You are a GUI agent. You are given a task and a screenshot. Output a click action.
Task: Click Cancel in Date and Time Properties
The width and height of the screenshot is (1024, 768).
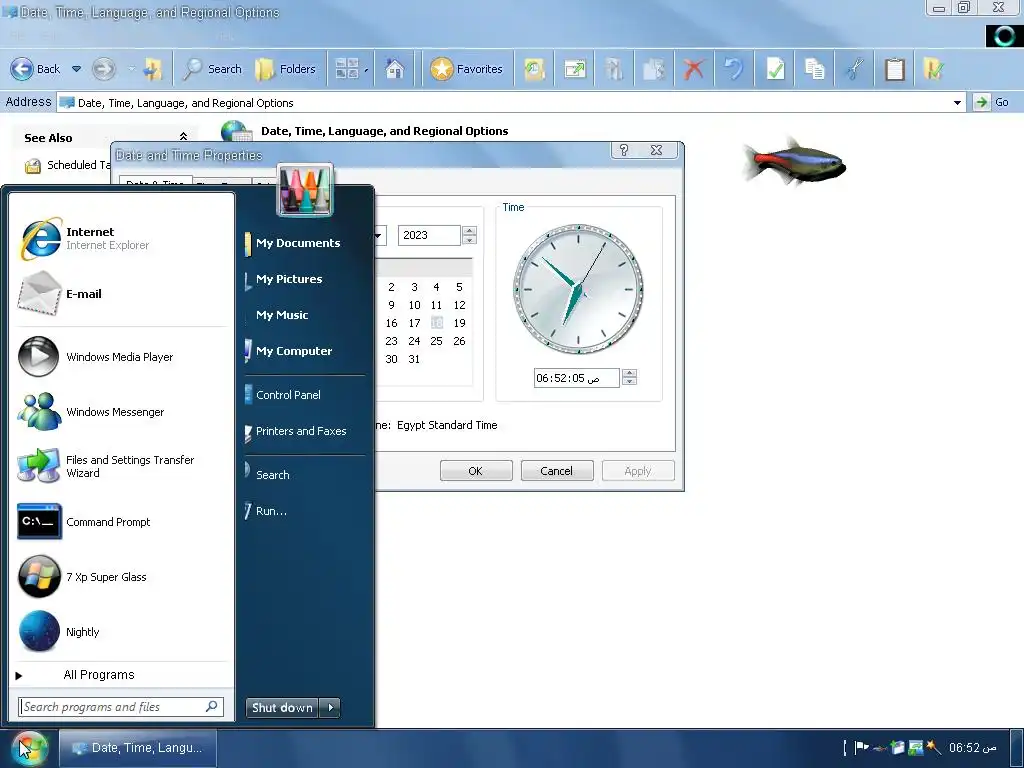click(x=556, y=471)
